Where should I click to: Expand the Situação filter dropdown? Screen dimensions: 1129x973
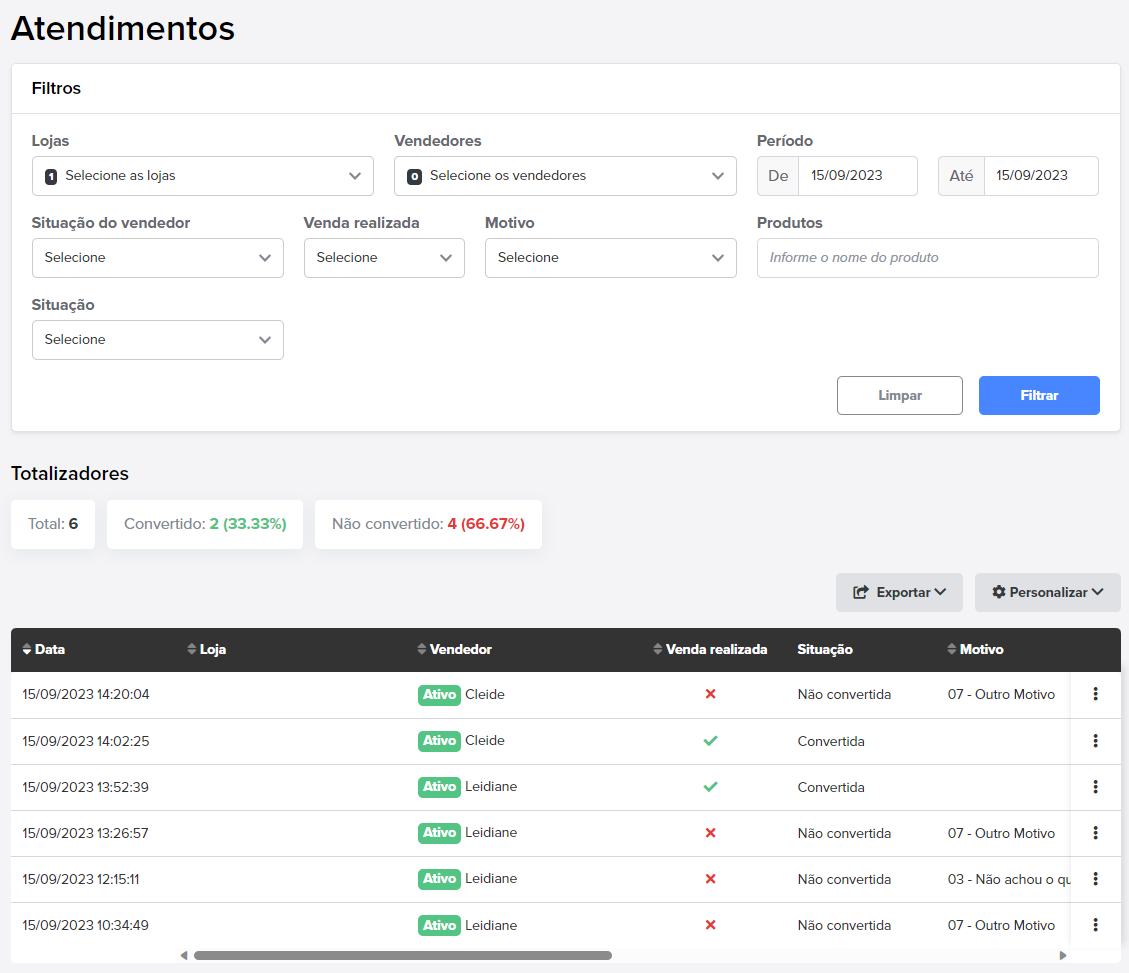pos(158,340)
